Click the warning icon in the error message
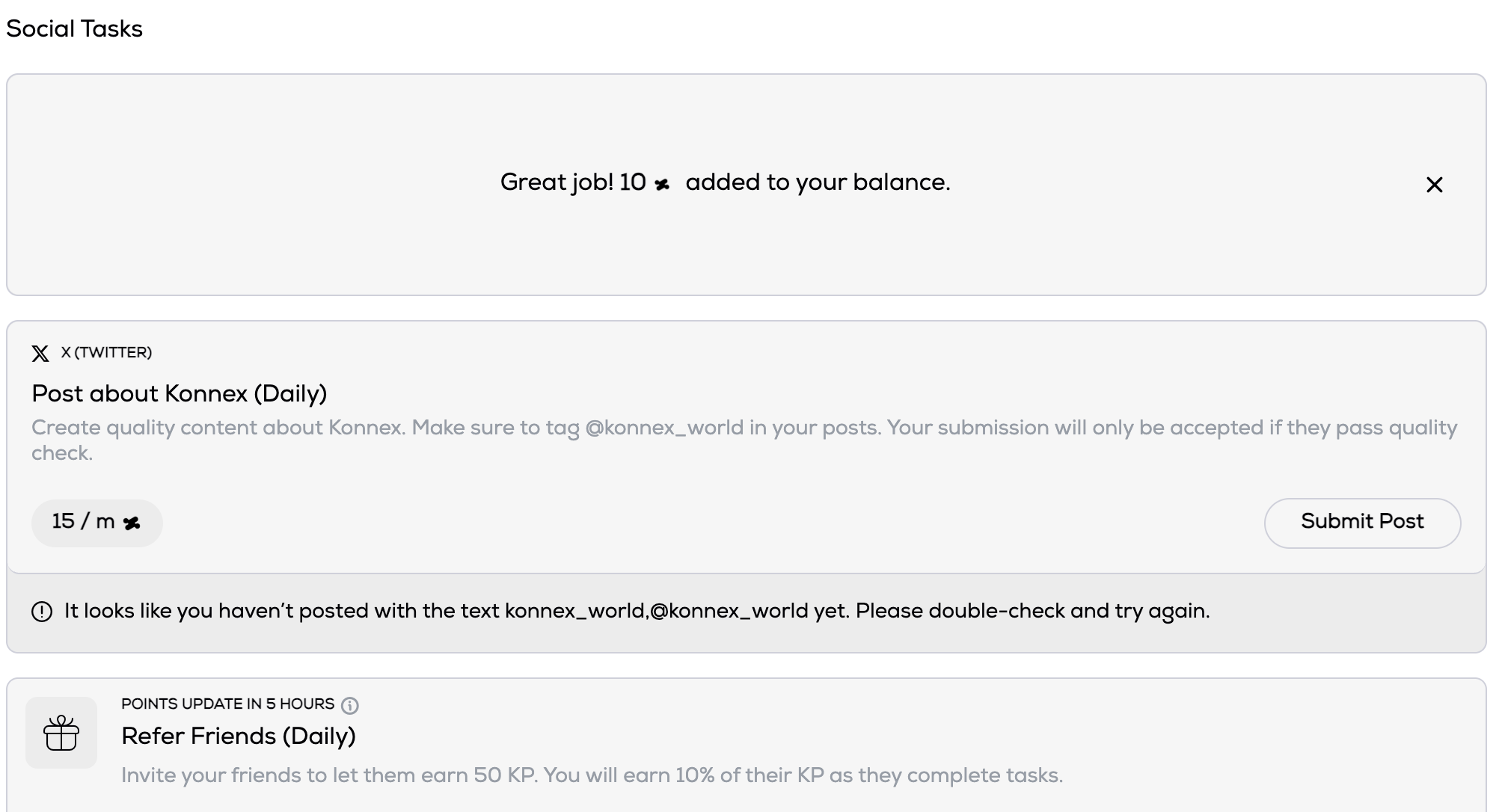The image size is (1502, 812). tap(42, 612)
